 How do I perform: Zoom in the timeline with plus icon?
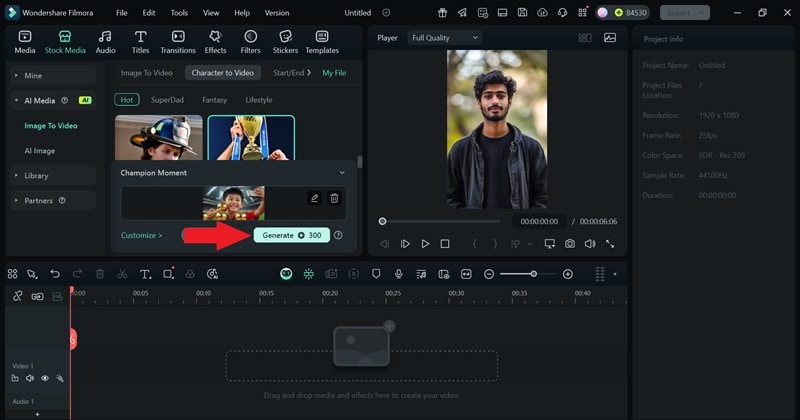pyautogui.click(x=567, y=274)
